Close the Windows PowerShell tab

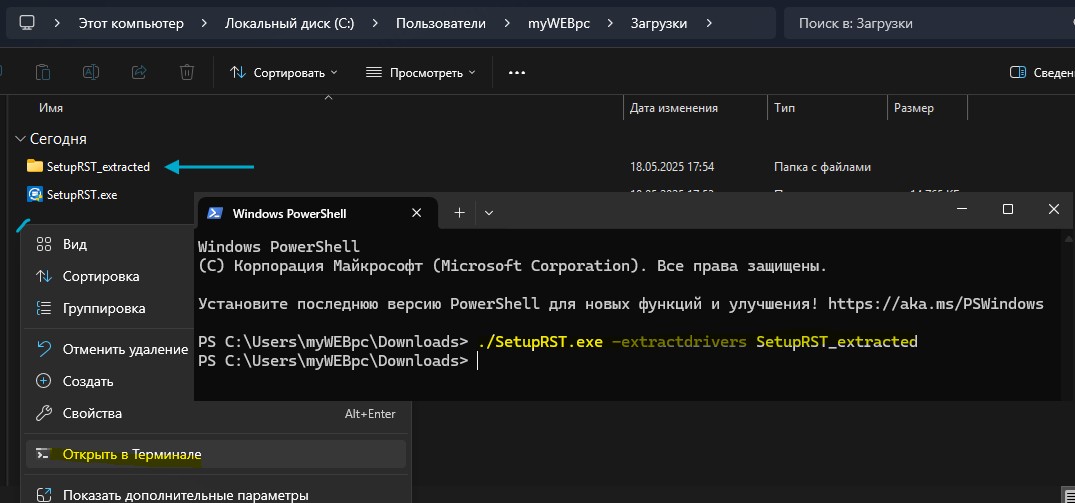click(416, 213)
